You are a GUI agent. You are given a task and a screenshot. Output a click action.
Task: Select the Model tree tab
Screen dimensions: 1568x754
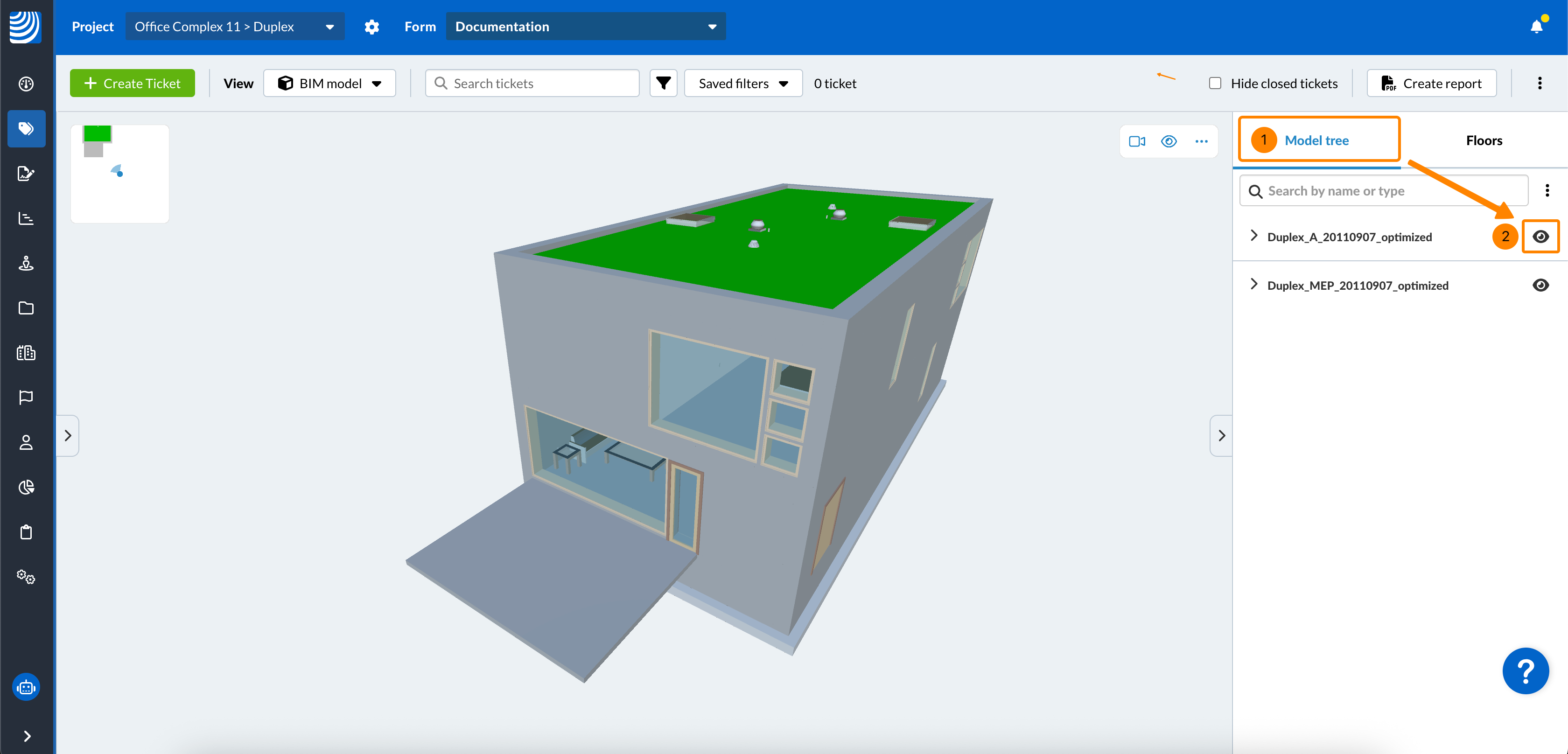click(1316, 140)
